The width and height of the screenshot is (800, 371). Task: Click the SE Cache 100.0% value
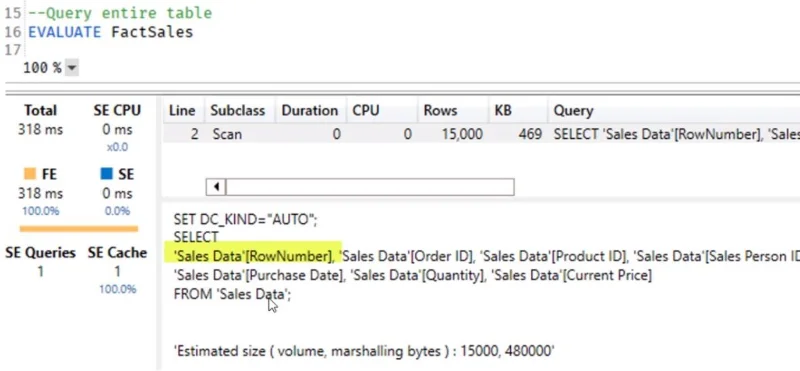tap(117, 289)
